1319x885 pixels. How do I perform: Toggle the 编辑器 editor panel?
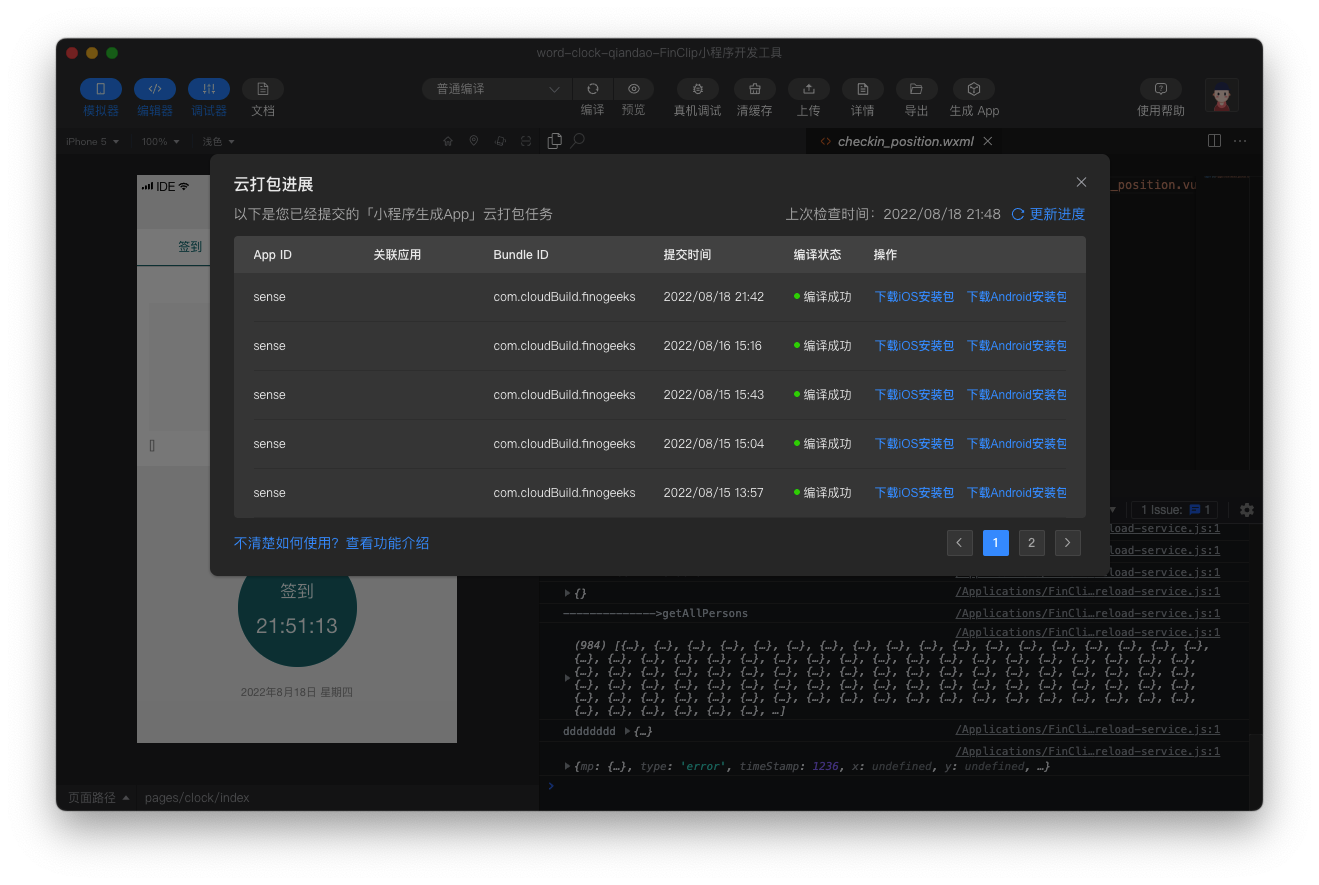click(155, 89)
